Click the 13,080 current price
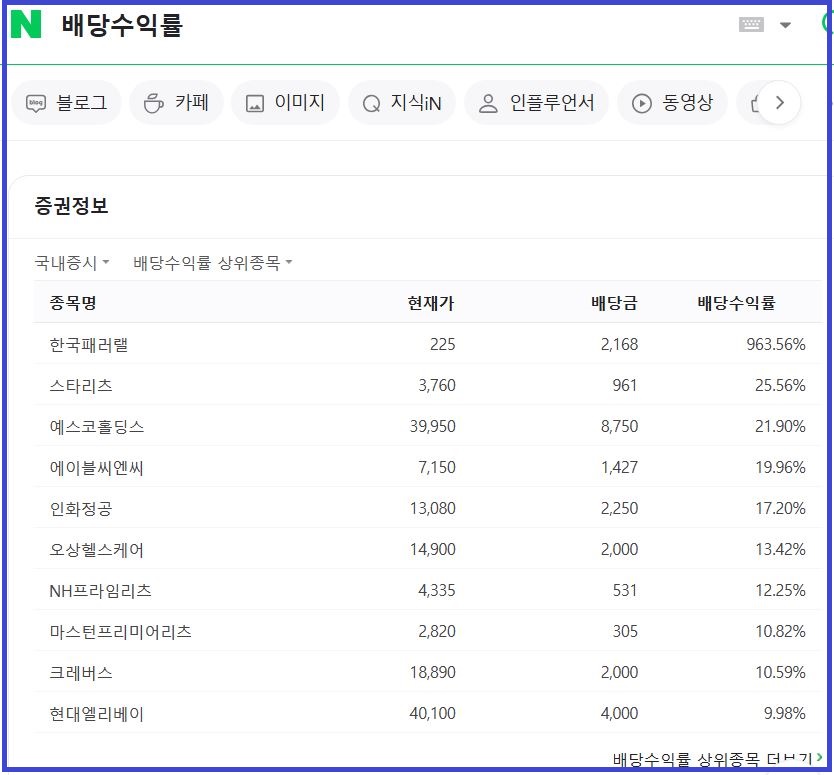 [x=432, y=508]
